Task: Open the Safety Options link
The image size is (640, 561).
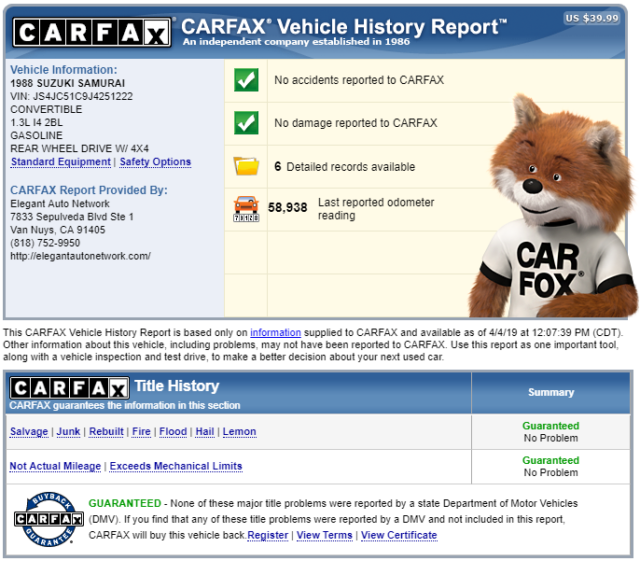Action: [x=155, y=162]
